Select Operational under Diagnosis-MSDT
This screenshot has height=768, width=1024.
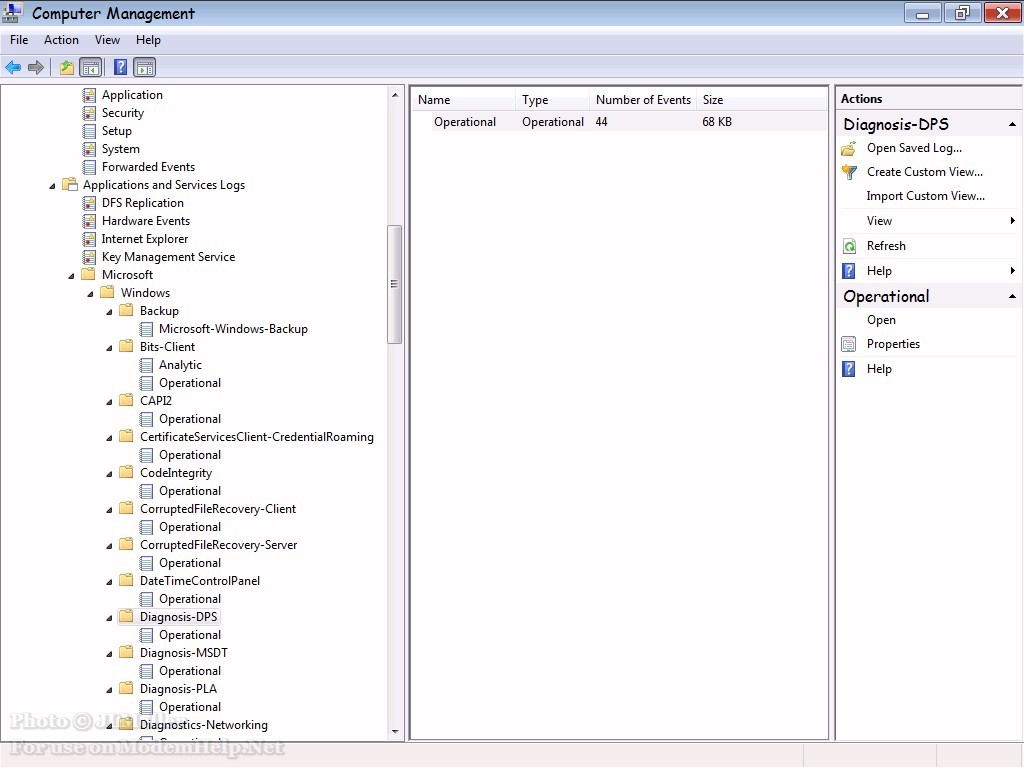(190, 671)
